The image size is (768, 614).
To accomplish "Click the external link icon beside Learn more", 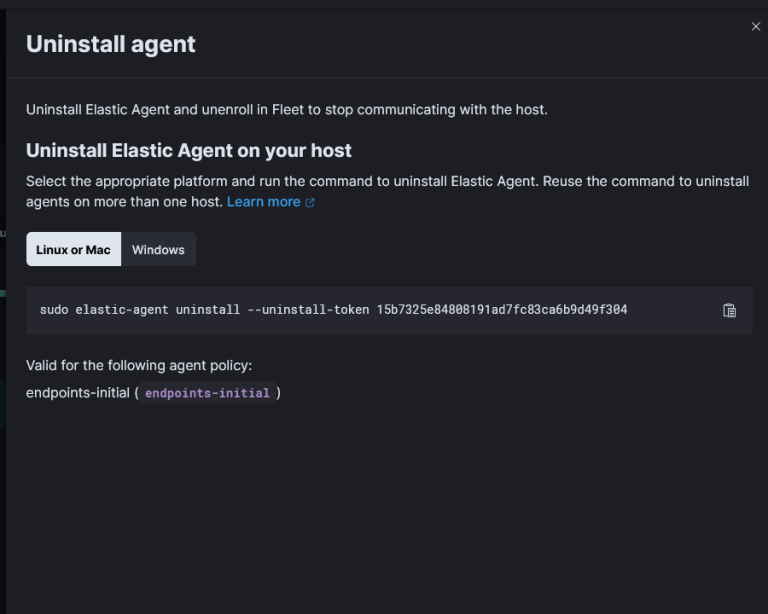I will tap(310, 202).
